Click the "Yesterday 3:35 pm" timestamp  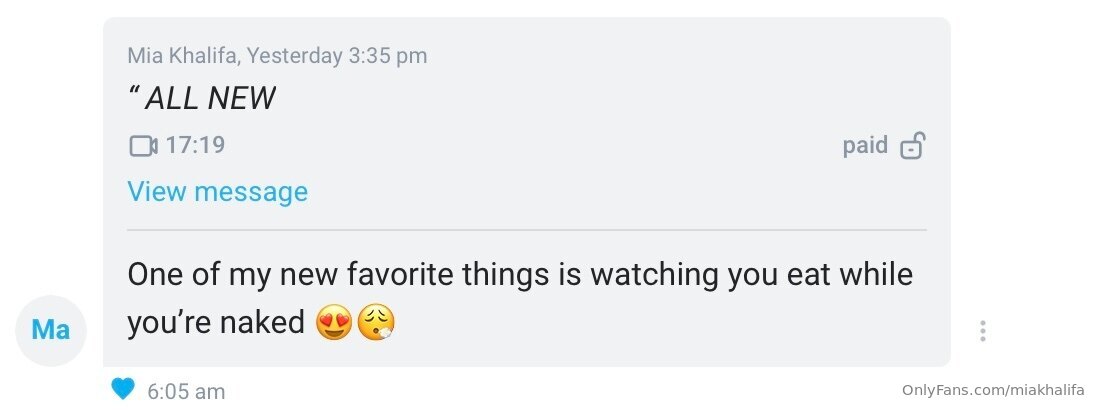click(x=337, y=56)
